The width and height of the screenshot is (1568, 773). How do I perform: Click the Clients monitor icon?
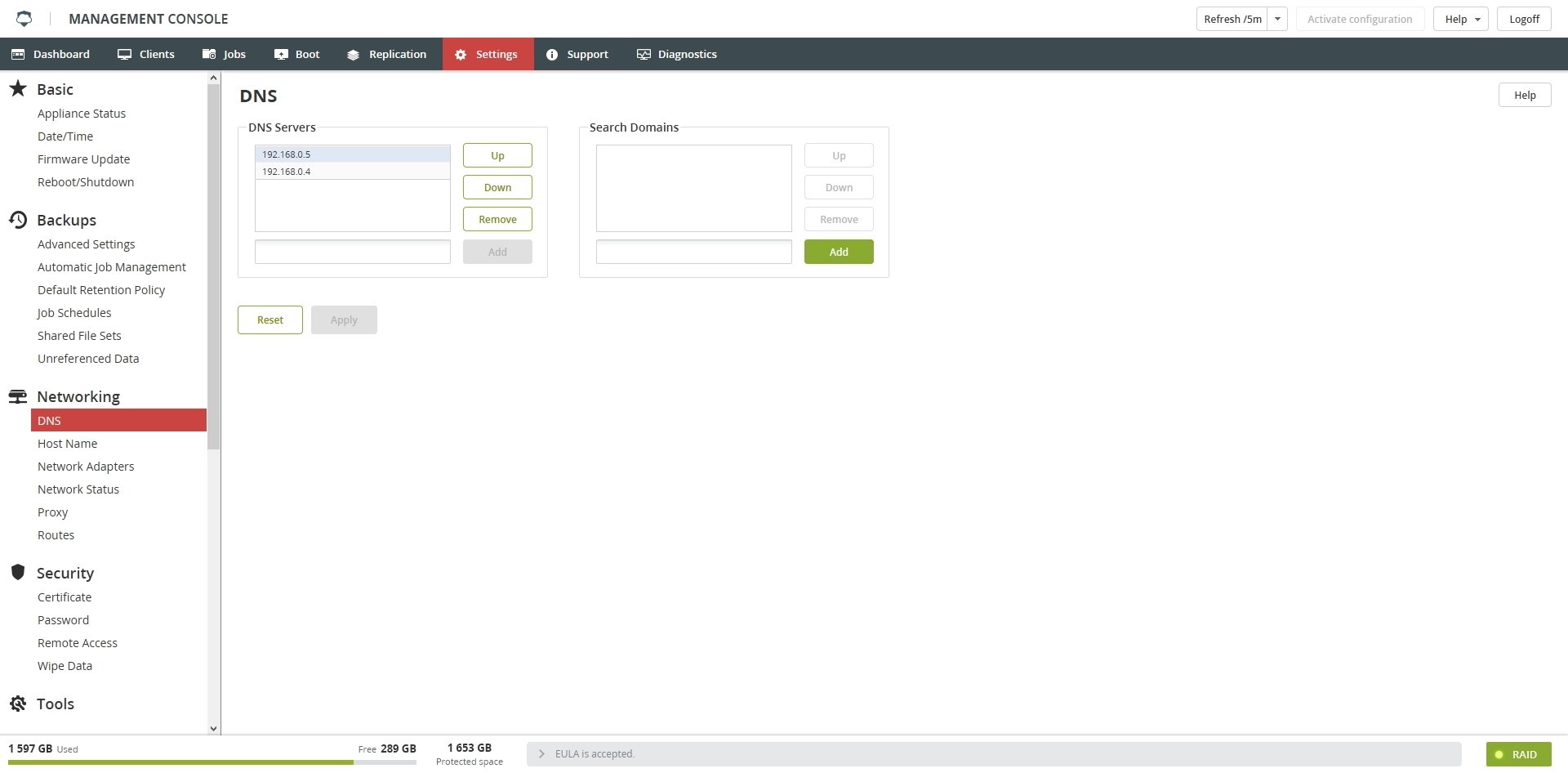[x=124, y=54]
